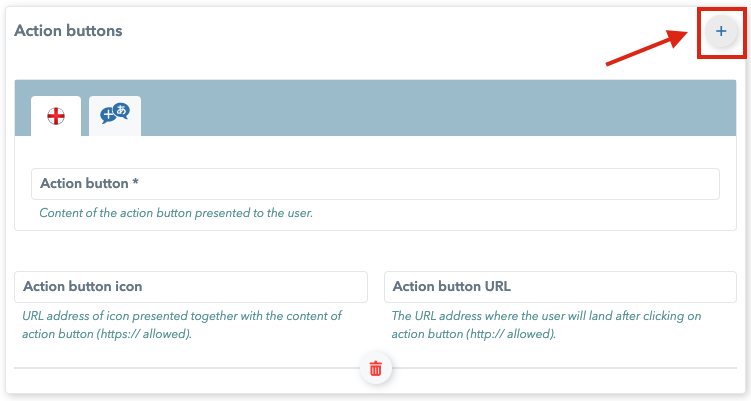Click the divider line left of trash icon
This screenshot has width=751, height=401.
(187, 368)
